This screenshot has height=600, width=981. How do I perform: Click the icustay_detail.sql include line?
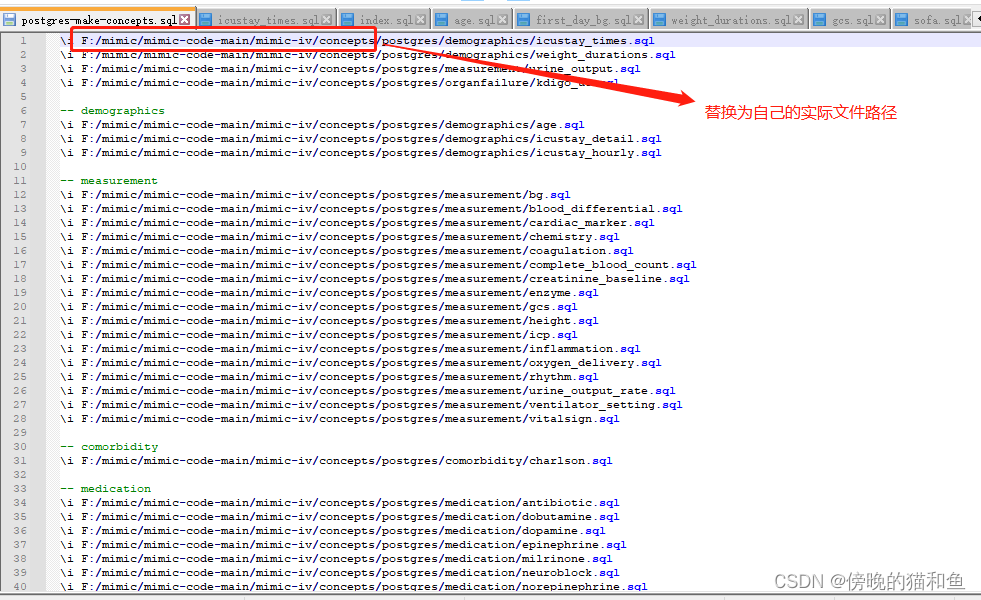click(361, 139)
